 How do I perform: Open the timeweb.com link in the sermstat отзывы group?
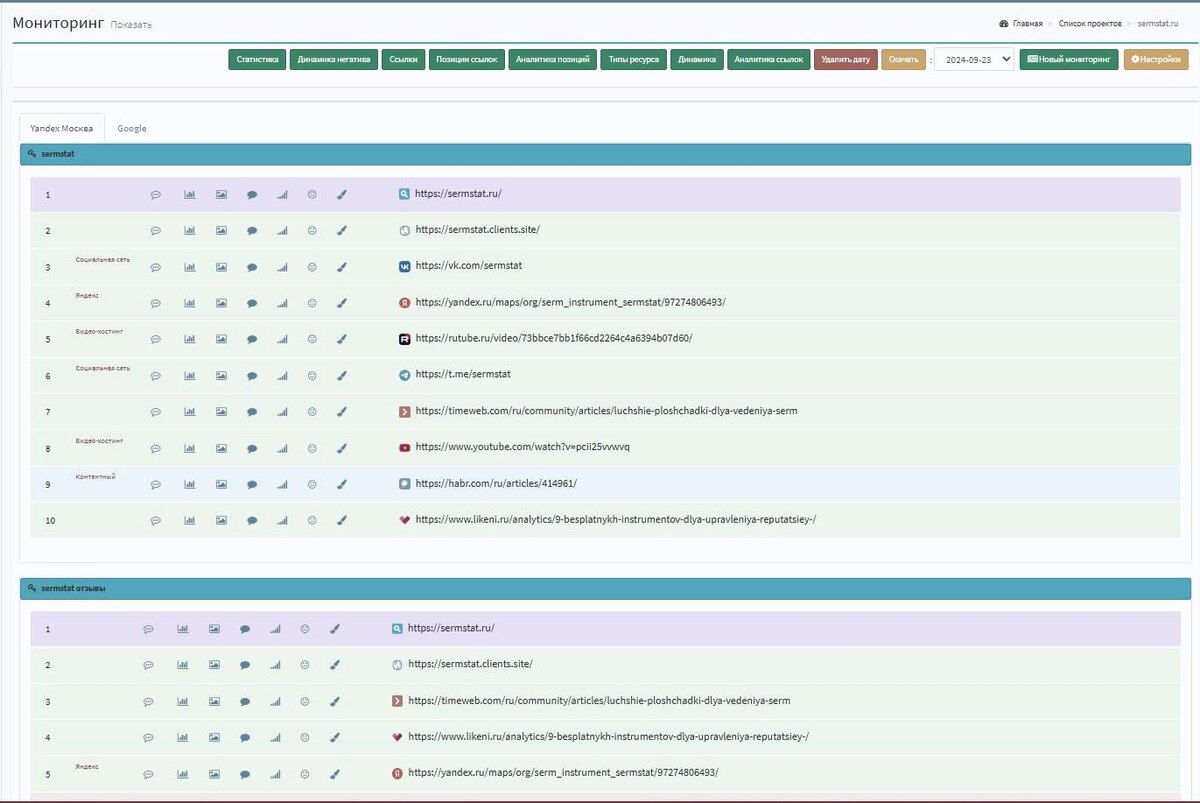[x=599, y=700]
